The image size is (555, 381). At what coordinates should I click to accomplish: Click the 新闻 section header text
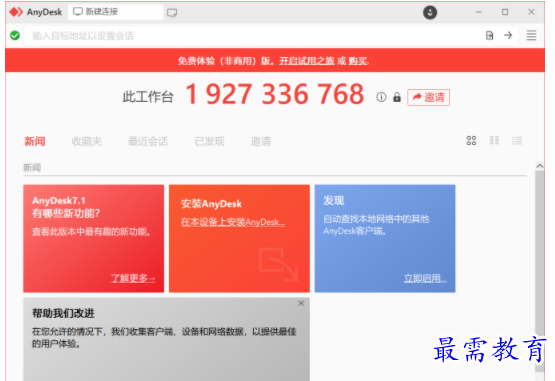32,167
